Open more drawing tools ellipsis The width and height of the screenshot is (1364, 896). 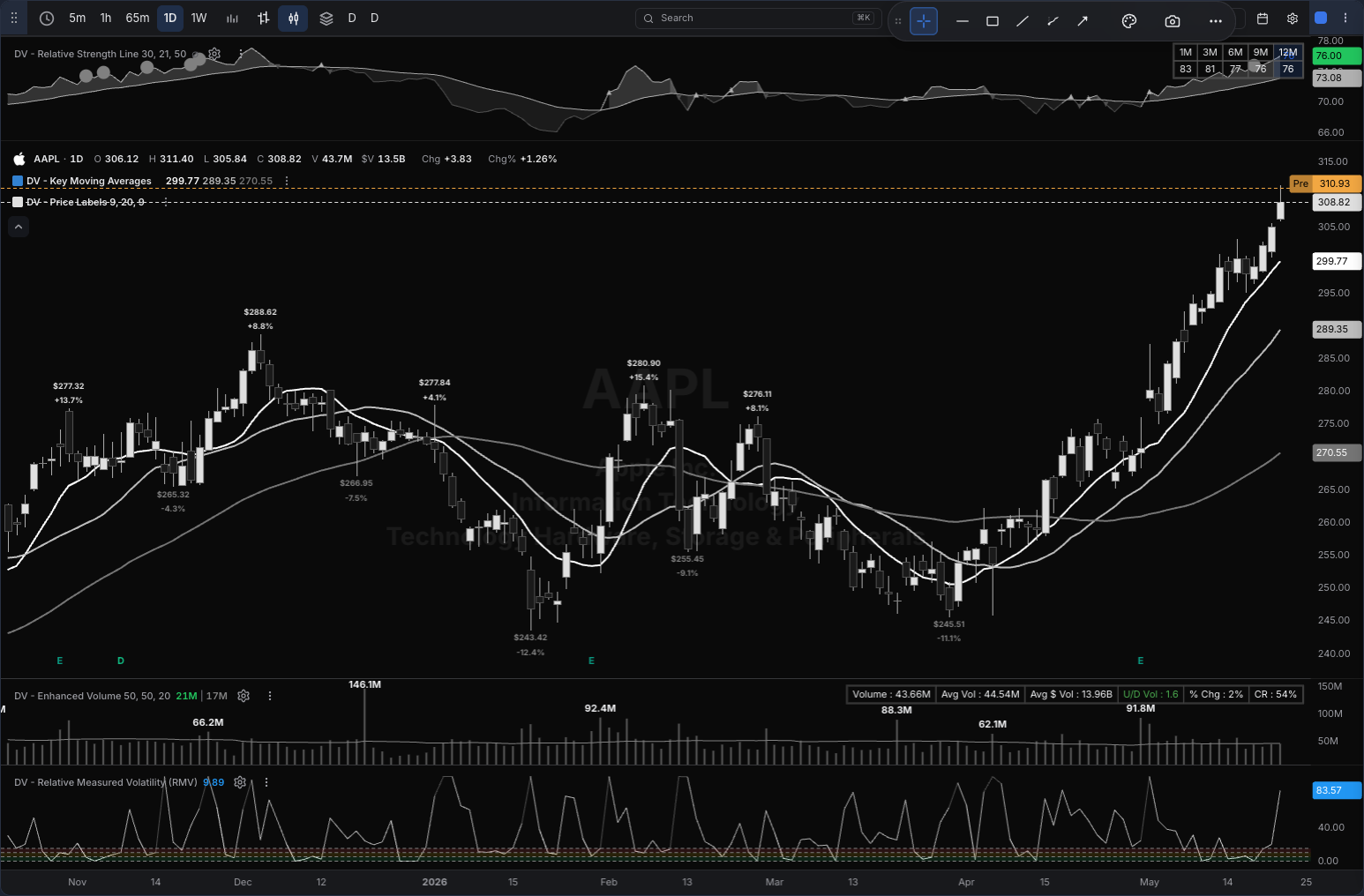tap(1216, 21)
